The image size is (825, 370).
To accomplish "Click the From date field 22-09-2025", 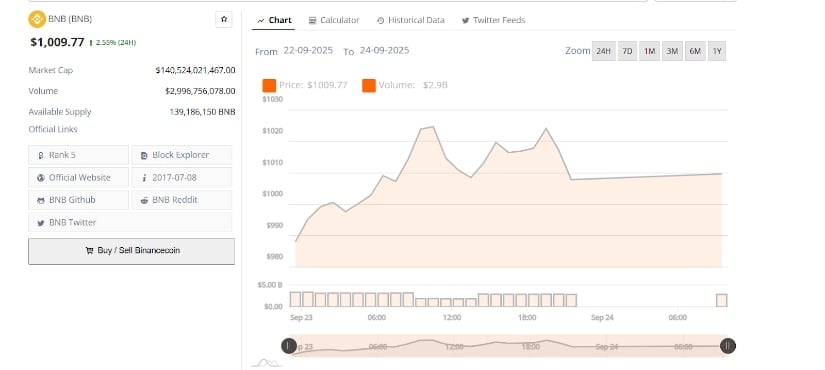I will [308, 51].
